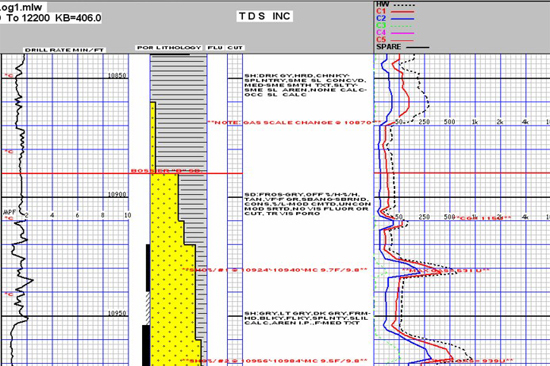Click the CUT column header
Screen dimensions: 550x366
coord(235,47)
